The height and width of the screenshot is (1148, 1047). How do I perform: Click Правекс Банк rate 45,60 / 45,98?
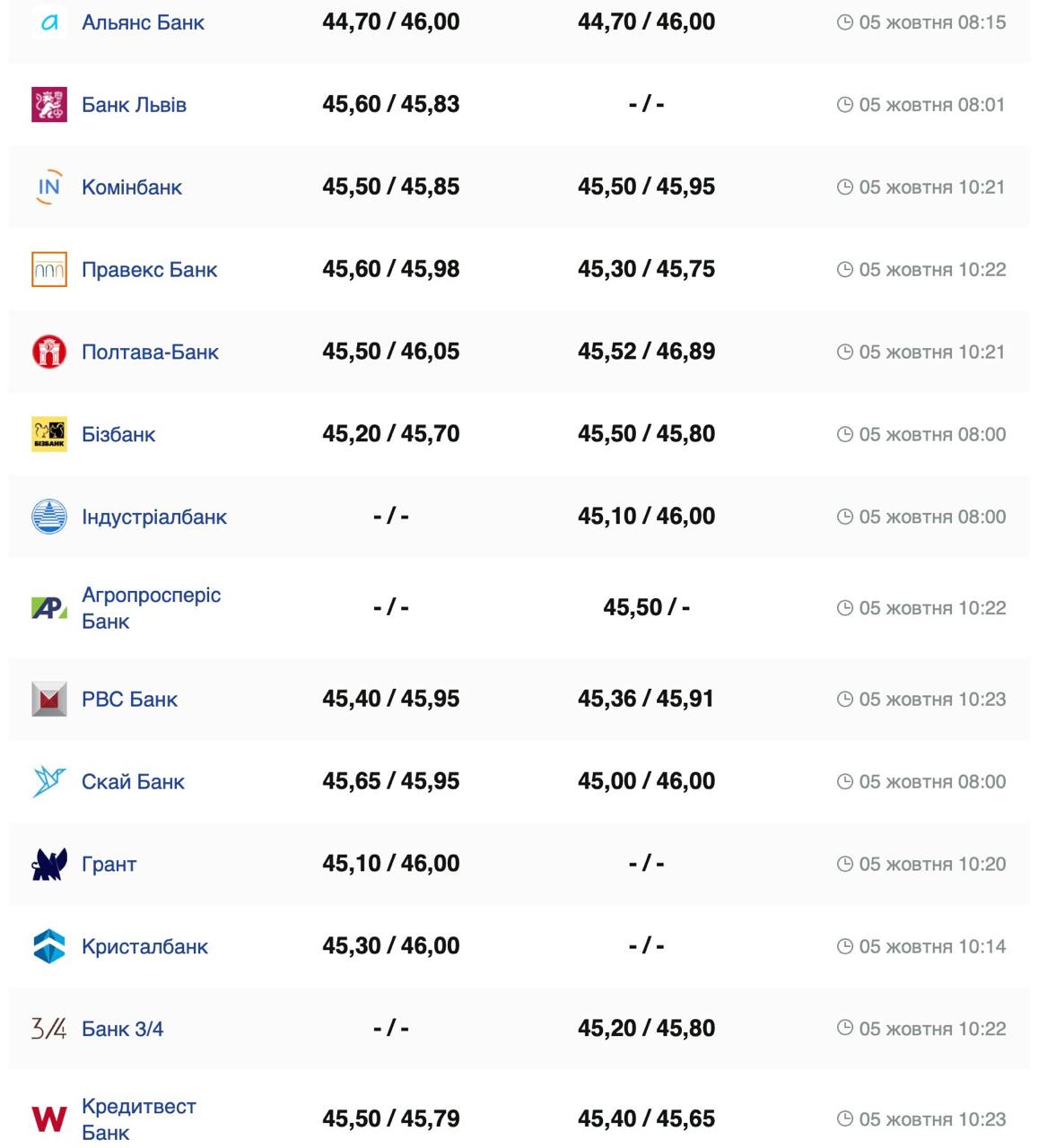(390, 269)
